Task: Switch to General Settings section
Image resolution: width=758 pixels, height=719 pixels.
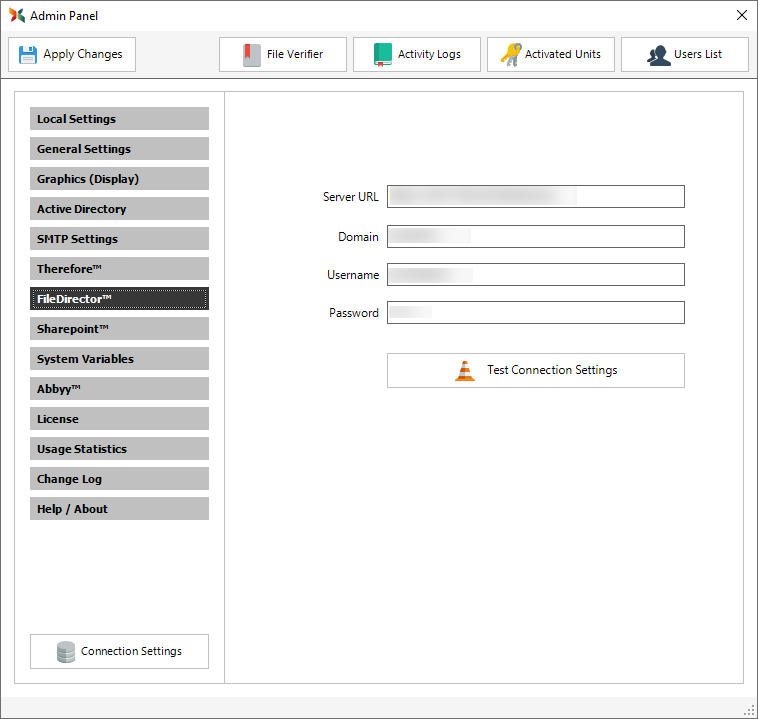Action: 119,149
